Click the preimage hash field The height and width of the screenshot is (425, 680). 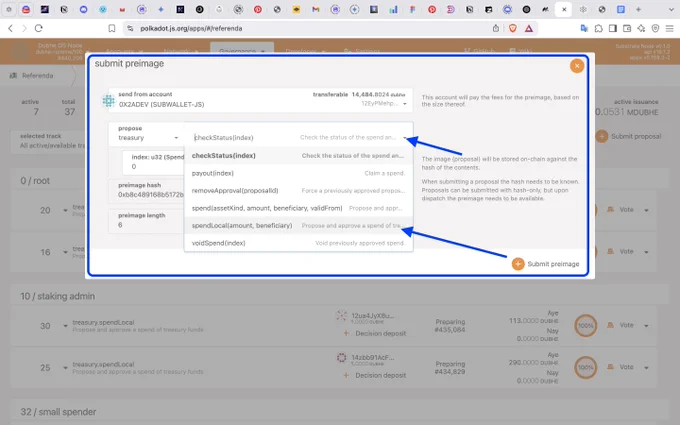(x=147, y=190)
